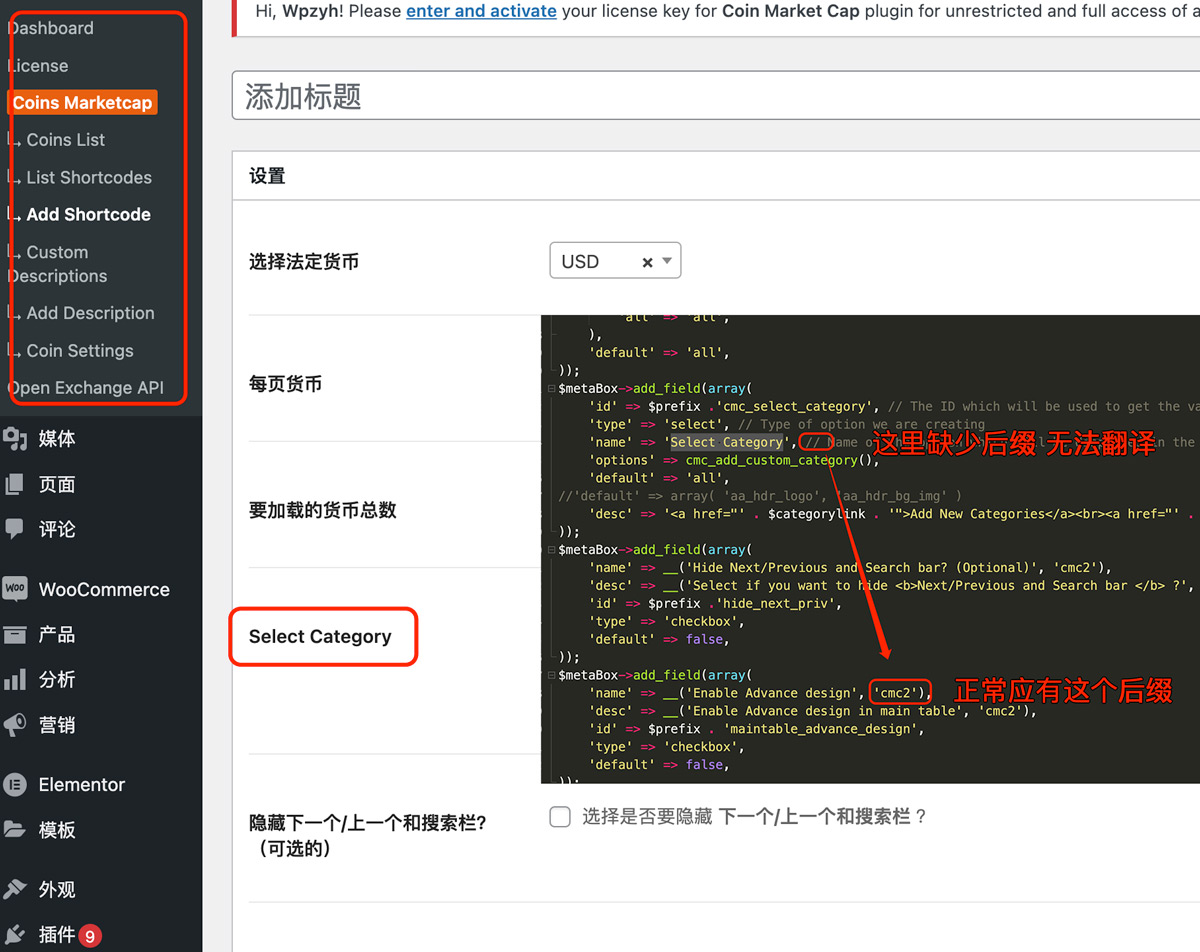
Task: Open Dashboard in the plugin submenu
Action: tap(51, 28)
